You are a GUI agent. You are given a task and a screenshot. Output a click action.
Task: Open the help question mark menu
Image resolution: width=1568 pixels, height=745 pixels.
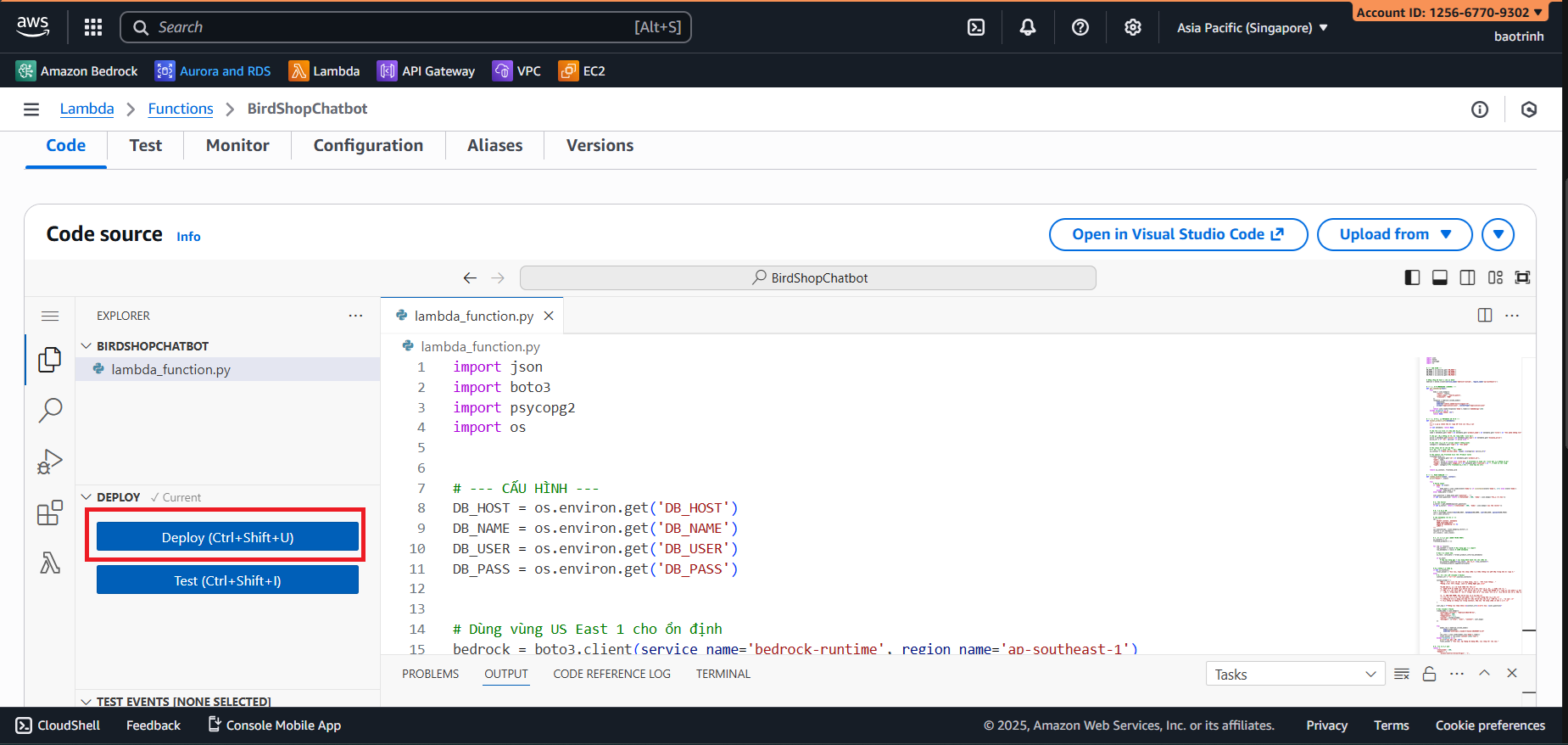(1080, 27)
